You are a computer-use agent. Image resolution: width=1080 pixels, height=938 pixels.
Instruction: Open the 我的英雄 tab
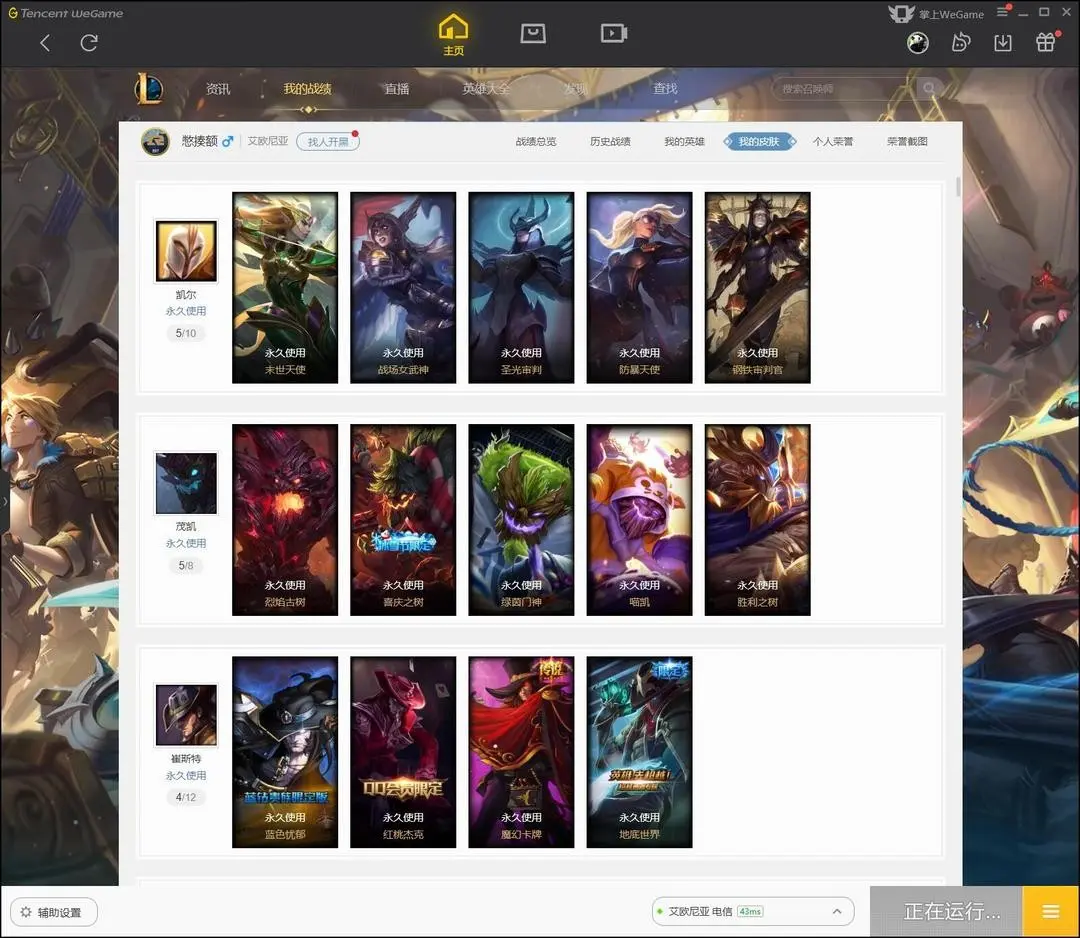685,142
